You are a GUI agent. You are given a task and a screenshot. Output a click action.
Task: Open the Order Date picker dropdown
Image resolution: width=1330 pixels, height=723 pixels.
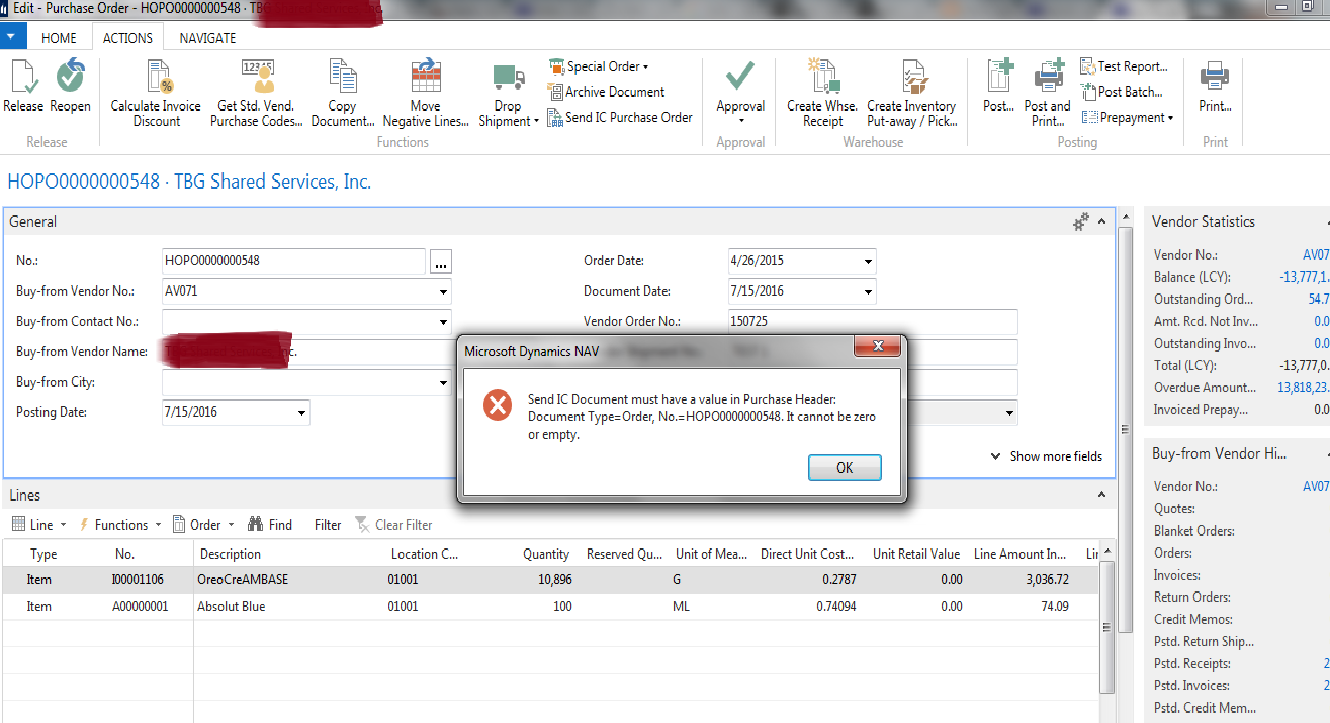(867, 262)
